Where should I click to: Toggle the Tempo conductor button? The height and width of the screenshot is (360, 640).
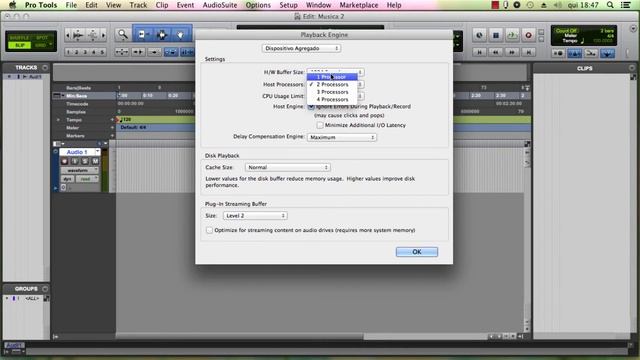[607, 53]
